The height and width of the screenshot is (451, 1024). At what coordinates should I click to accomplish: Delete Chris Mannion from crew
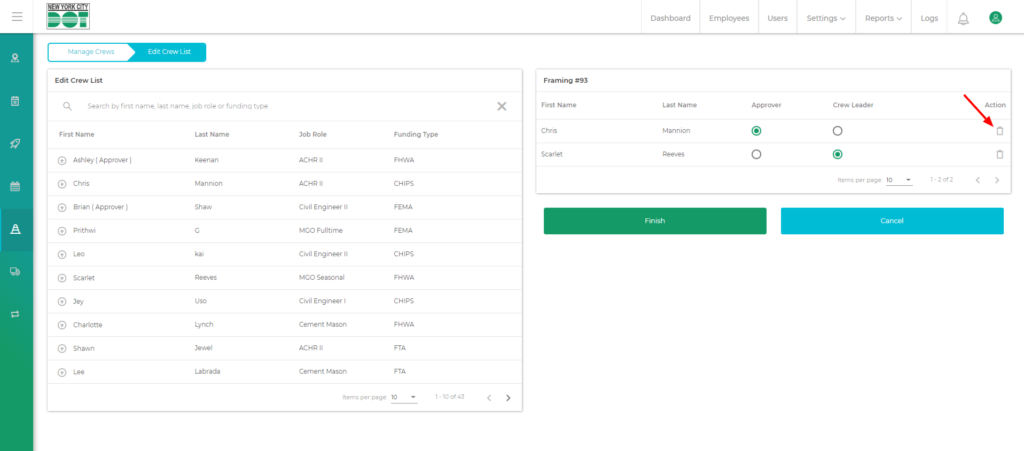999,131
